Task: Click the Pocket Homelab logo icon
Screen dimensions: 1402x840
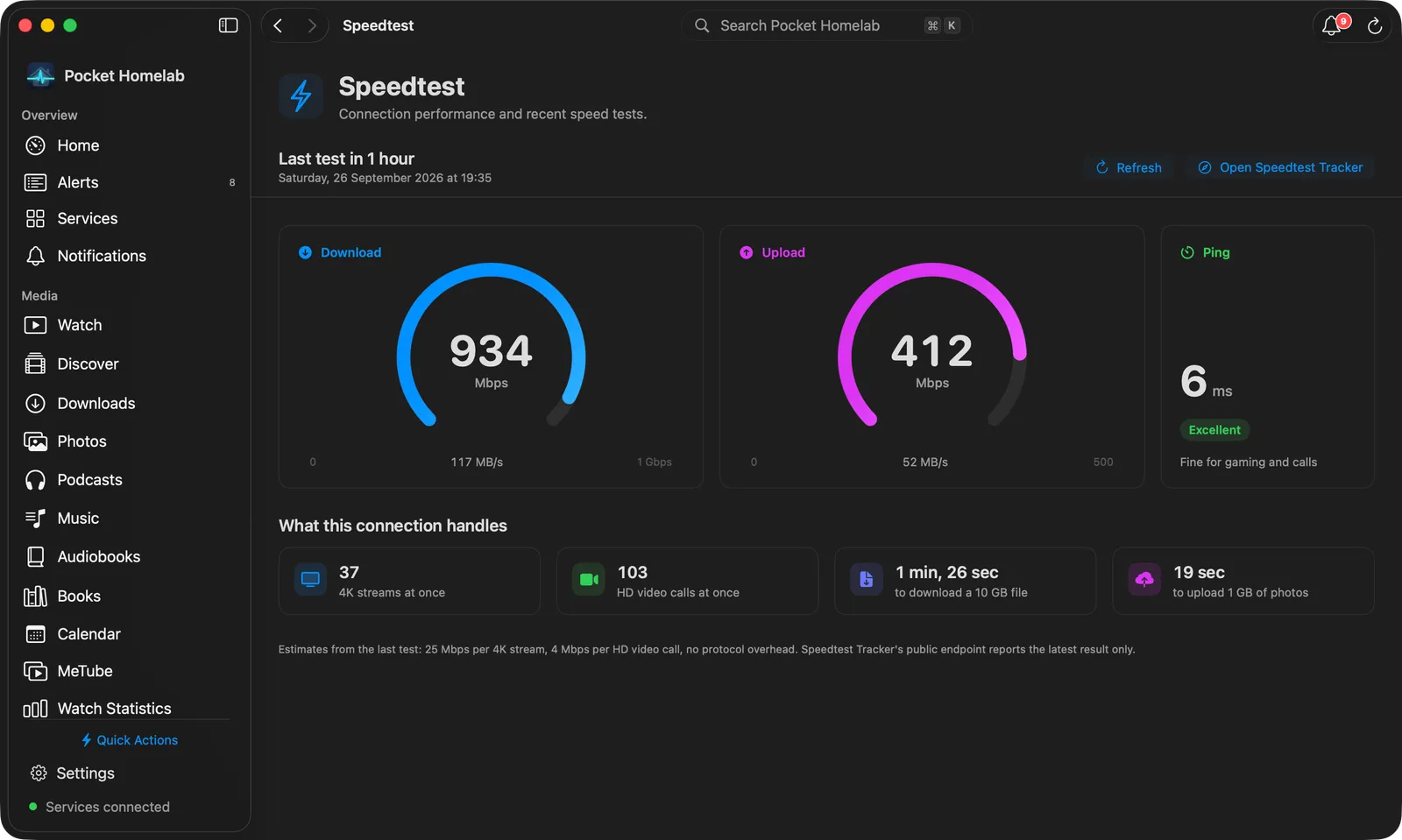Action: click(x=40, y=76)
